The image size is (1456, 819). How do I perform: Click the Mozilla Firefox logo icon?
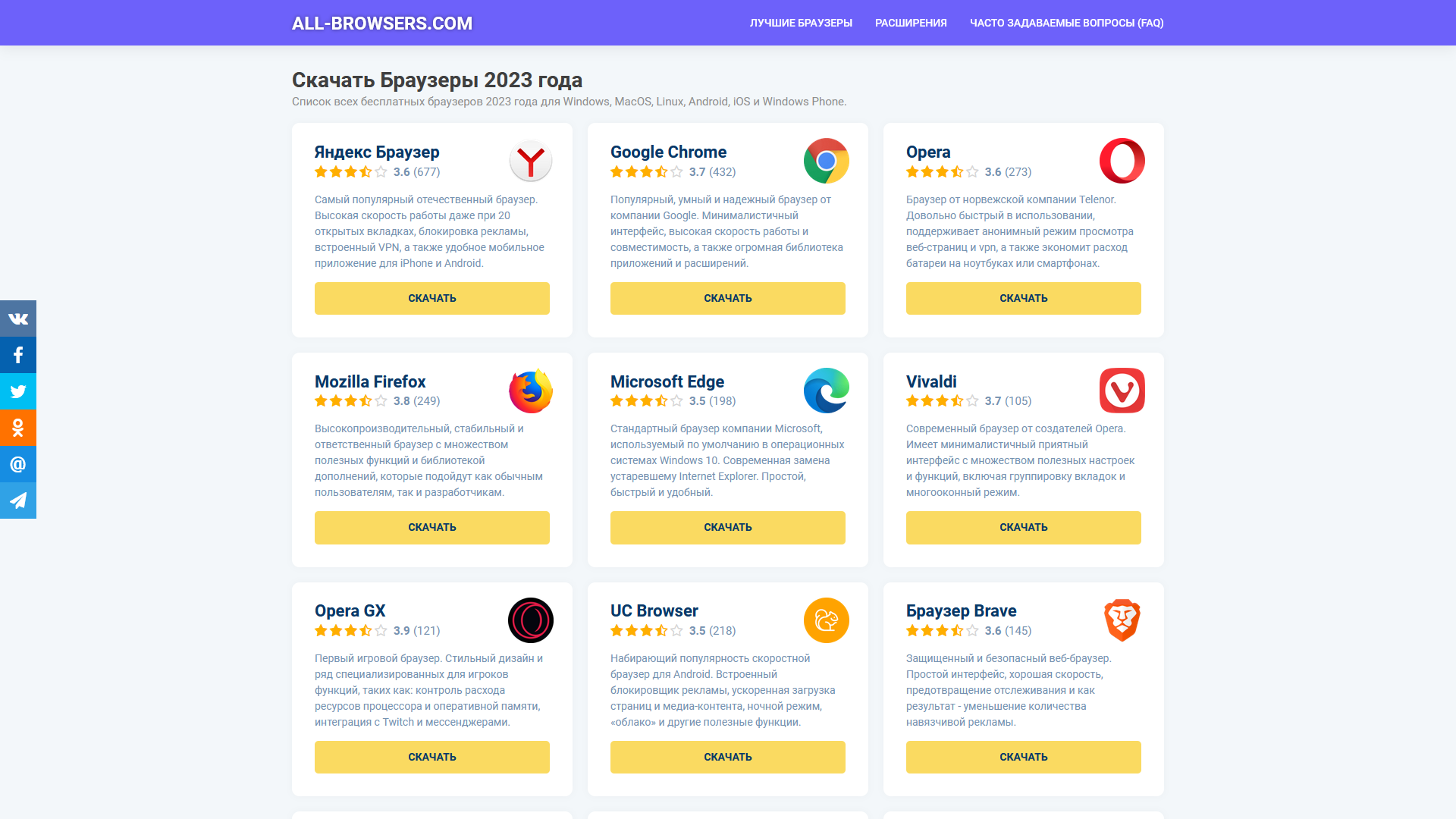tap(531, 391)
